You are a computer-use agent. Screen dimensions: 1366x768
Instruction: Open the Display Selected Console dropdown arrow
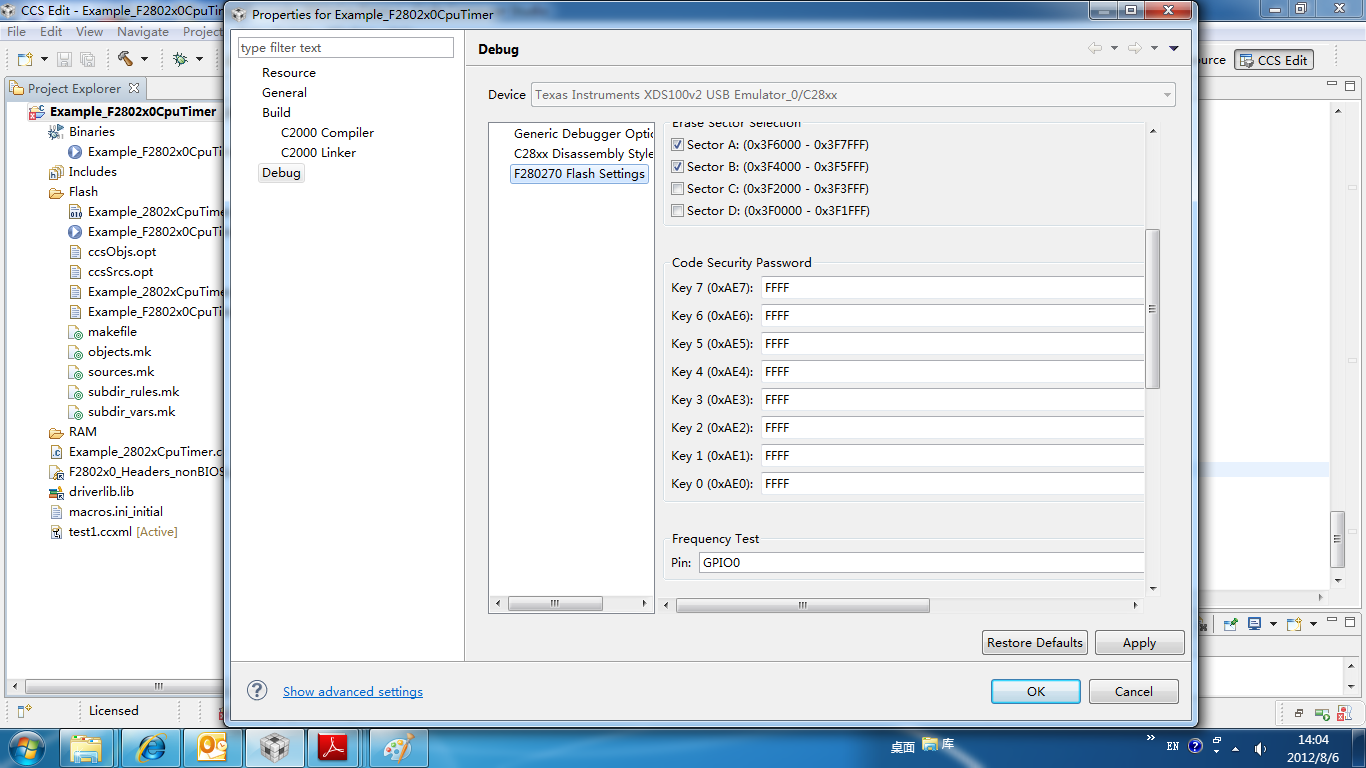(1273, 624)
